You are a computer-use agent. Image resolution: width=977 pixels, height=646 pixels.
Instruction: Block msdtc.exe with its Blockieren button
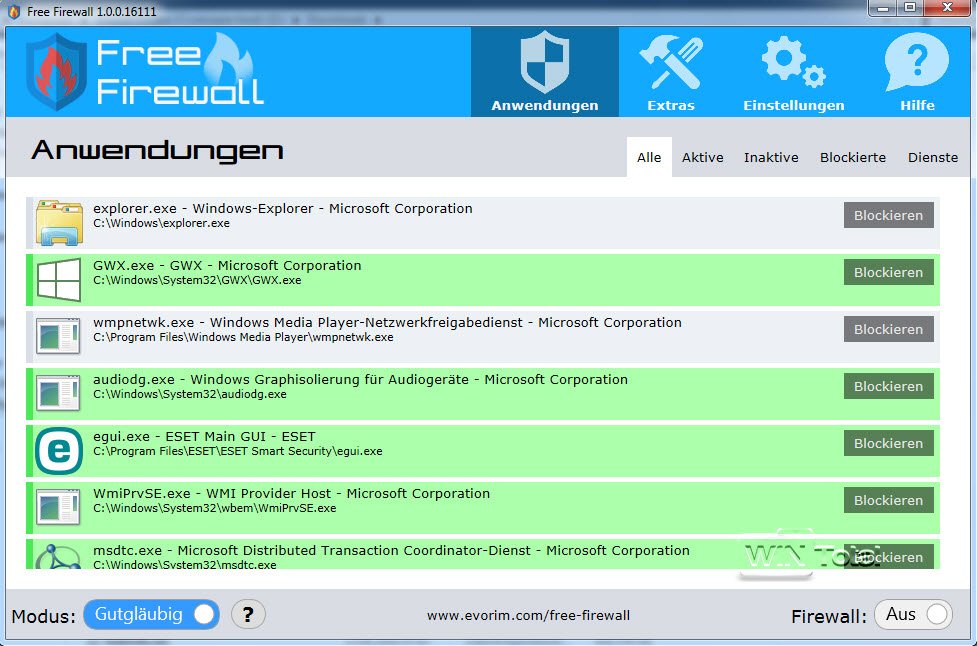[x=889, y=556]
